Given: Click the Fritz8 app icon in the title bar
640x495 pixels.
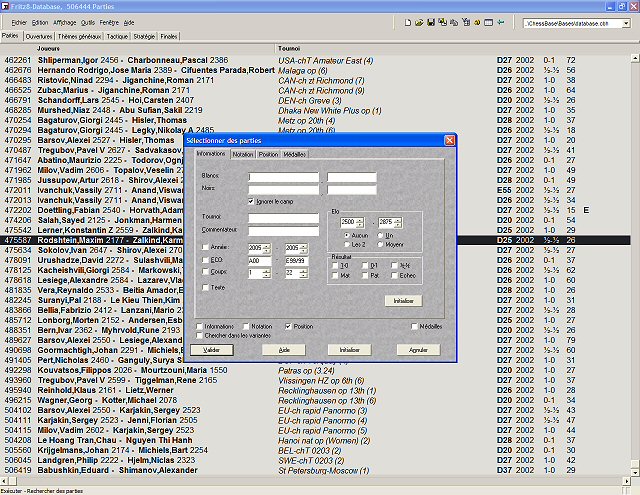Looking at the screenshot, I should click(6, 6).
